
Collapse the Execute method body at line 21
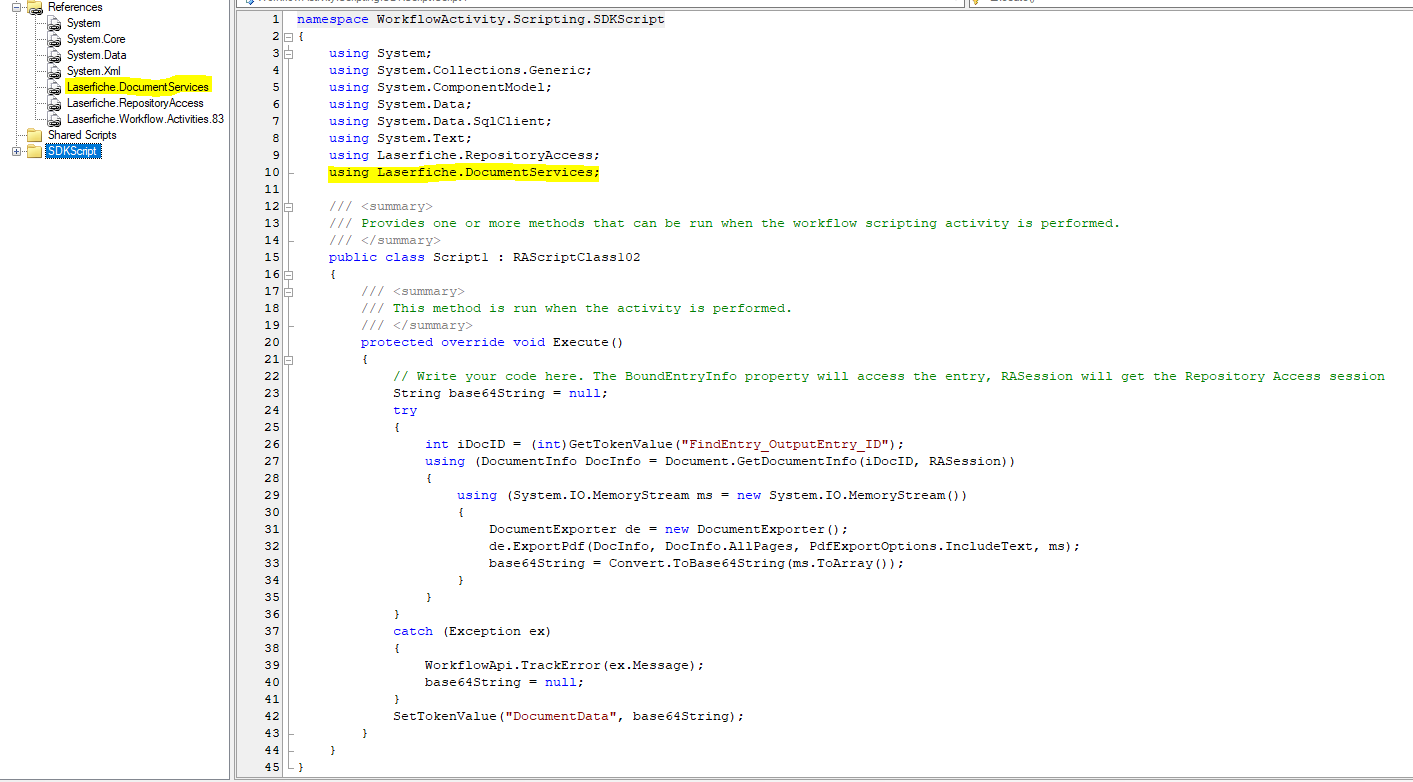point(288,359)
